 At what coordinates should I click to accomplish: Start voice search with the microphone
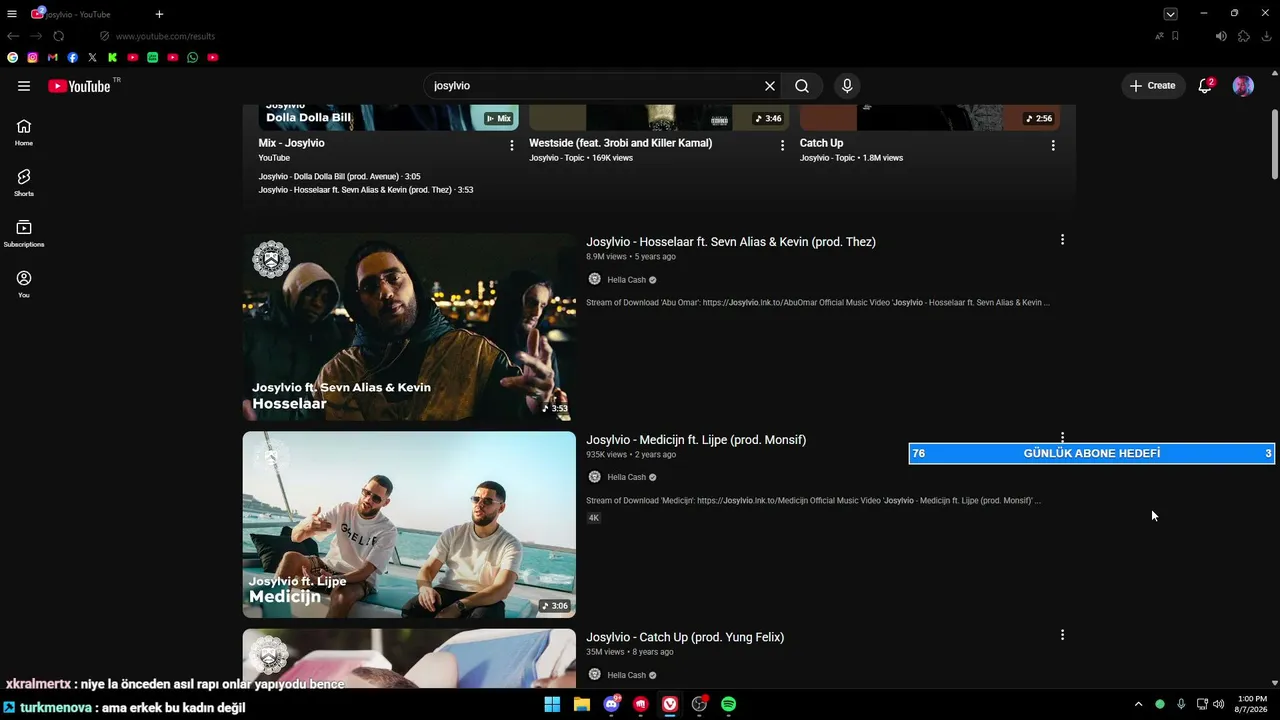pos(847,86)
